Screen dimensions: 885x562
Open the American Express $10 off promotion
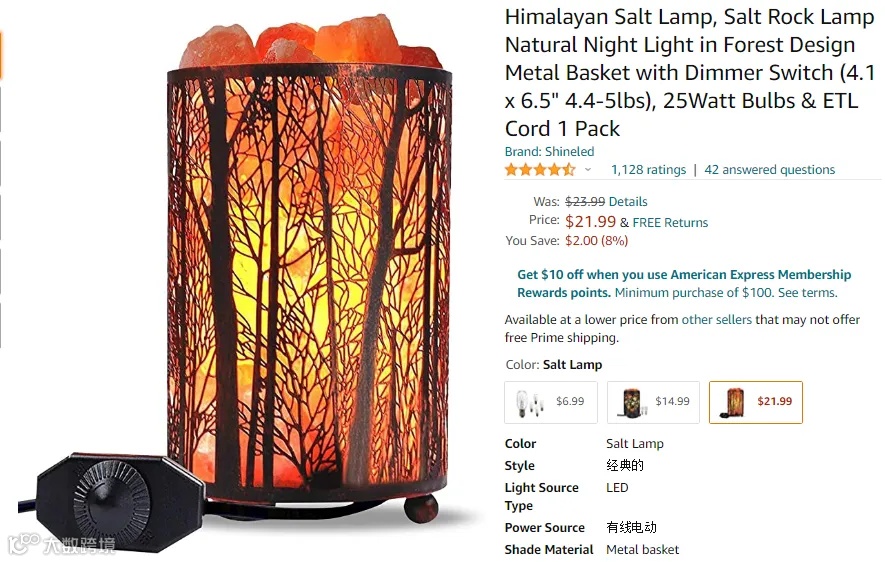click(684, 284)
